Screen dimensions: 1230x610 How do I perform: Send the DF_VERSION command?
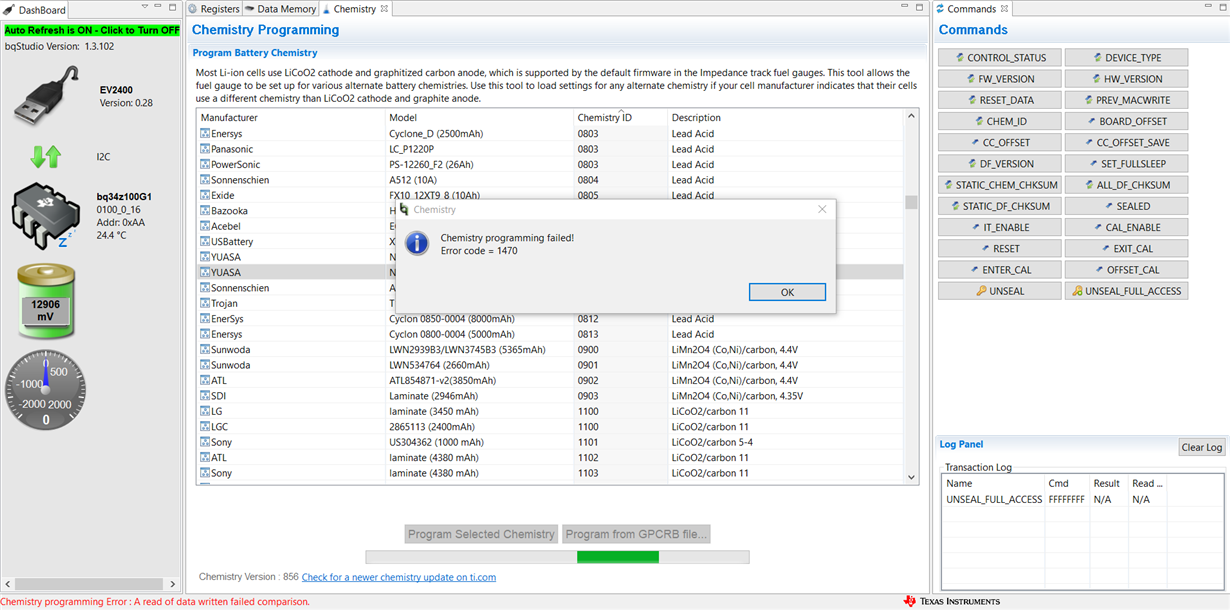point(999,164)
